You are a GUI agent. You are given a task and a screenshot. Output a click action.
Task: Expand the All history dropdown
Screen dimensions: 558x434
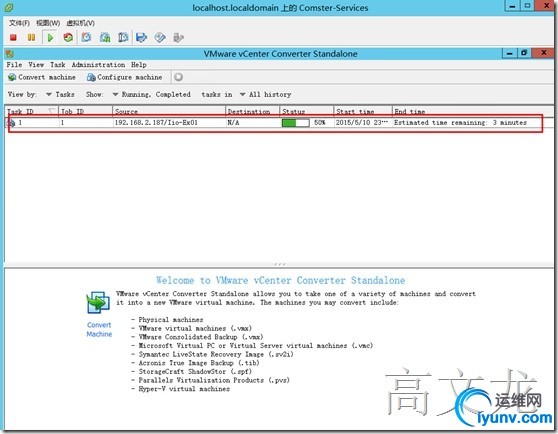[265, 94]
